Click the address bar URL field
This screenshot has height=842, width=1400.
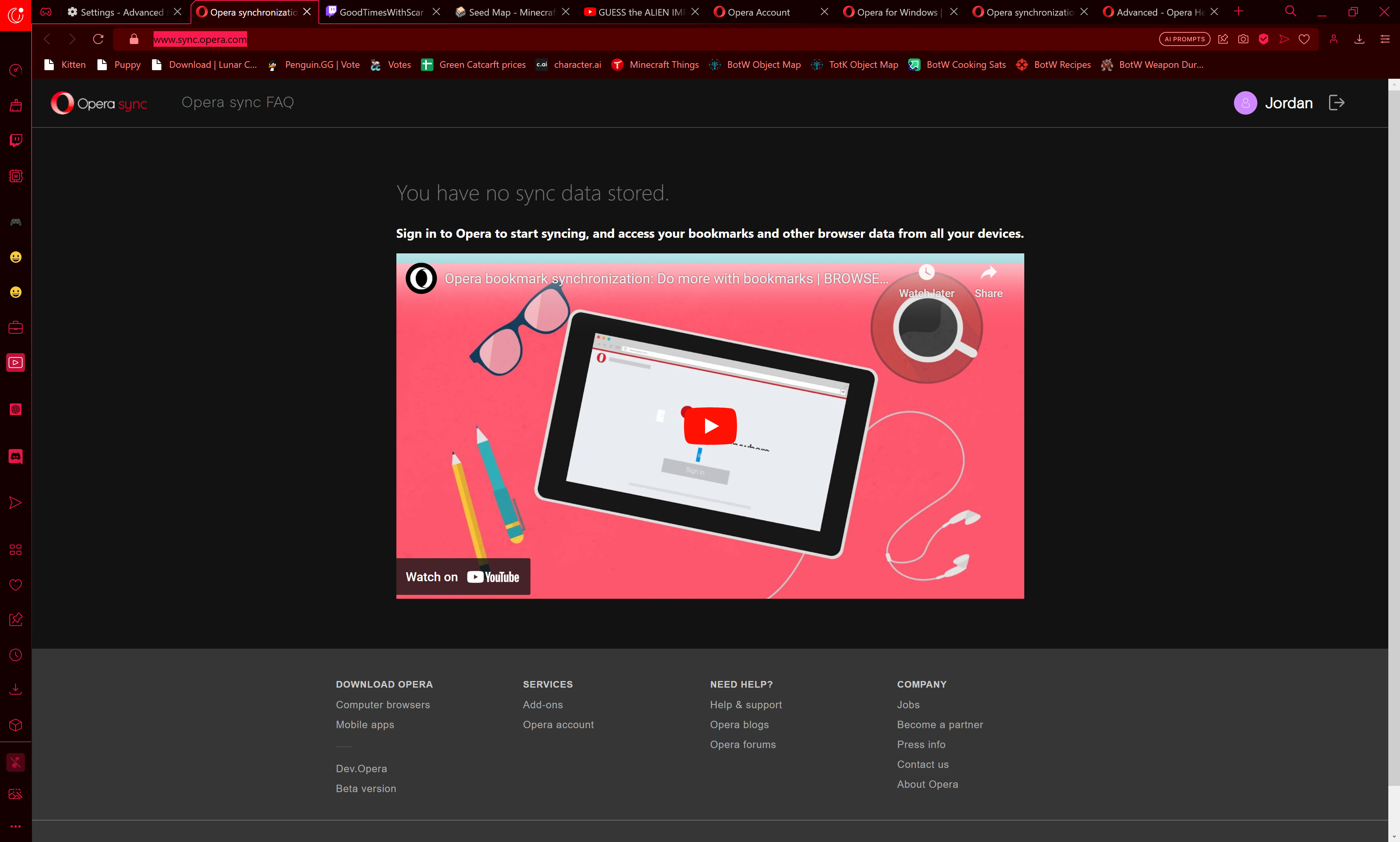[200, 39]
